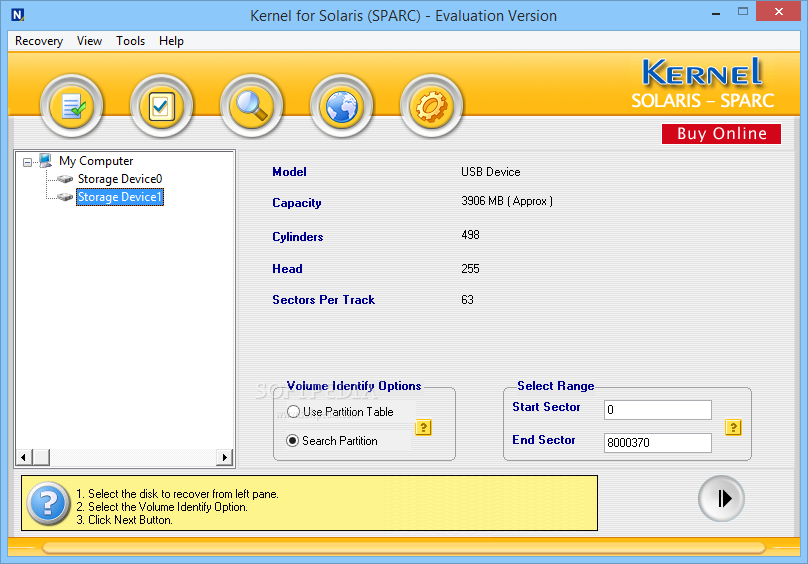Open the Tools menu
808x564 pixels.
click(130, 41)
